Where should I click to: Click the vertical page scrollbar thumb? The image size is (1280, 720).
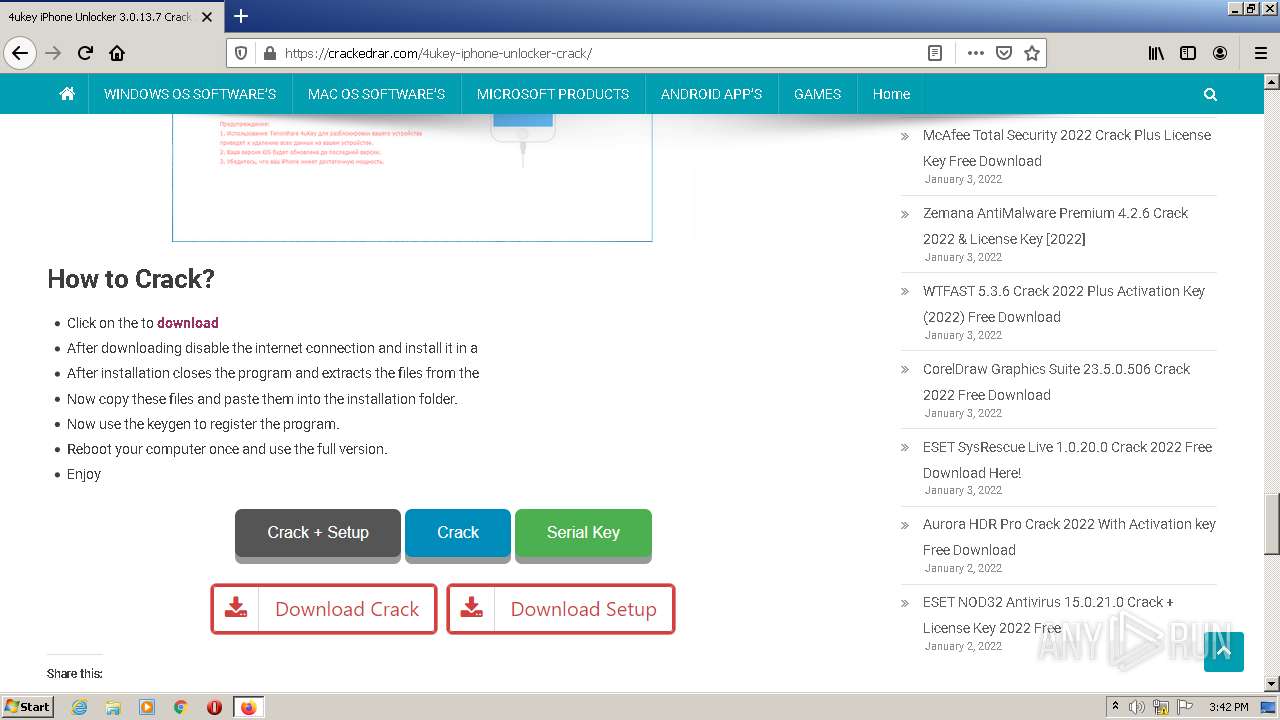[1272, 524]
